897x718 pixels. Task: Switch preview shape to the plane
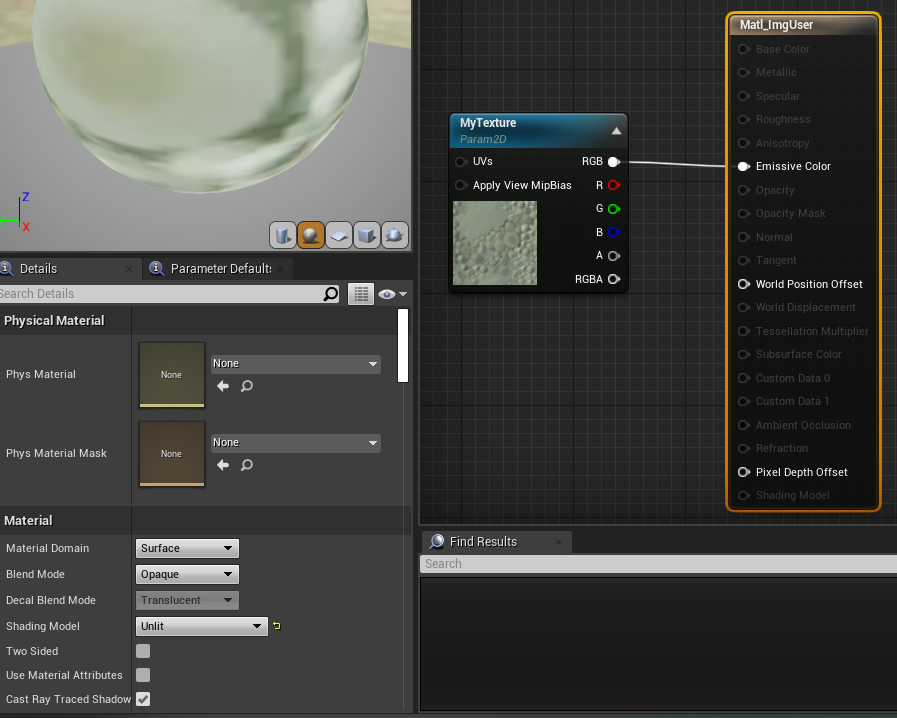(338, 235)
